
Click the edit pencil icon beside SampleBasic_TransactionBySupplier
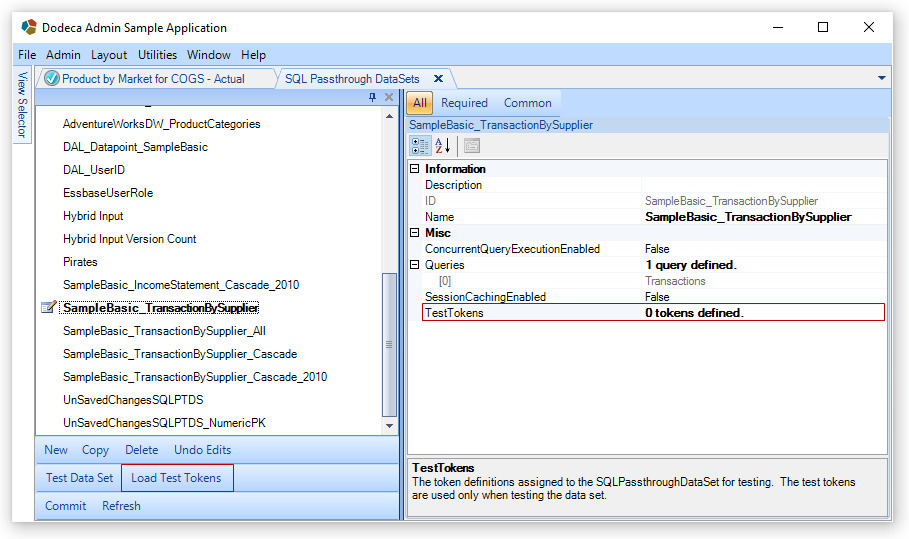(49, 307)
